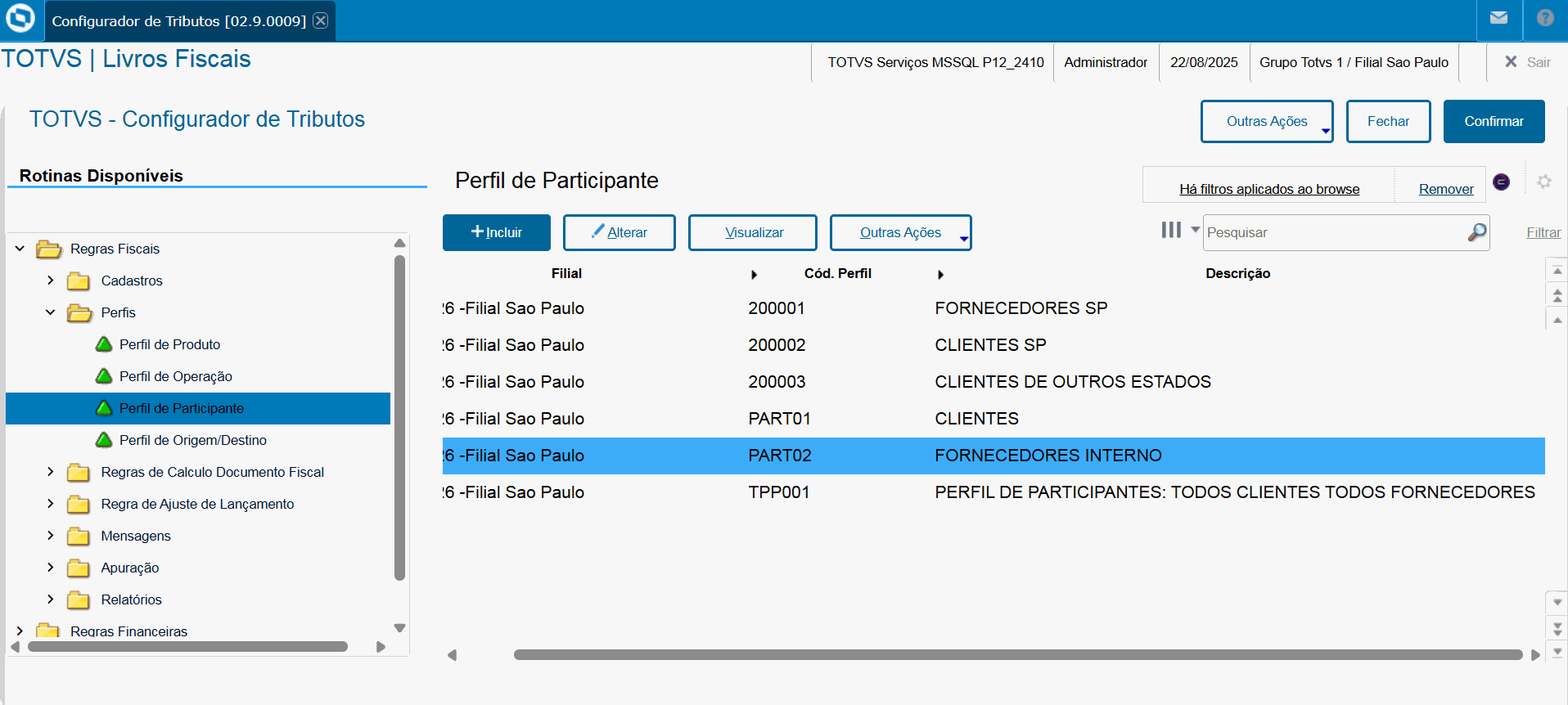Click the Visualizar button
1568x705 pixels.
(753, 232)
